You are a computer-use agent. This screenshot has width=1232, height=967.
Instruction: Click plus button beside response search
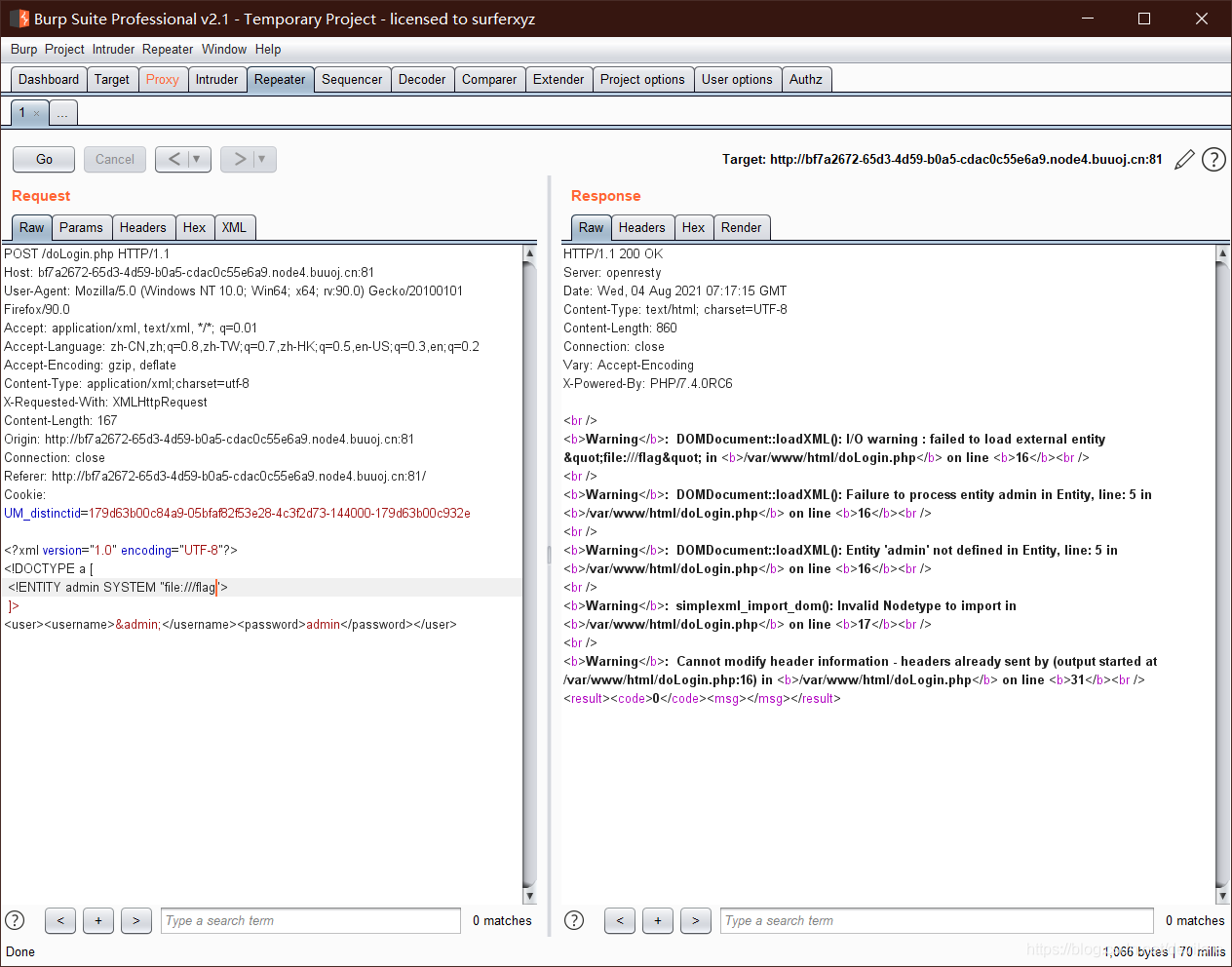(x=658, y=920)
